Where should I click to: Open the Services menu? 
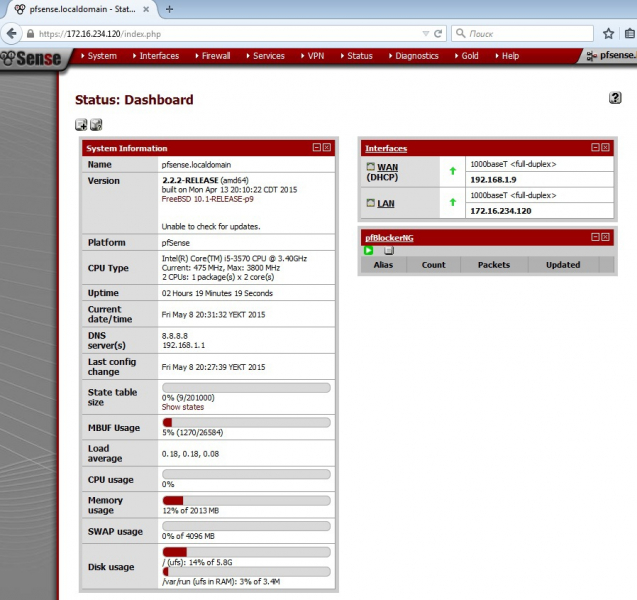268,56
